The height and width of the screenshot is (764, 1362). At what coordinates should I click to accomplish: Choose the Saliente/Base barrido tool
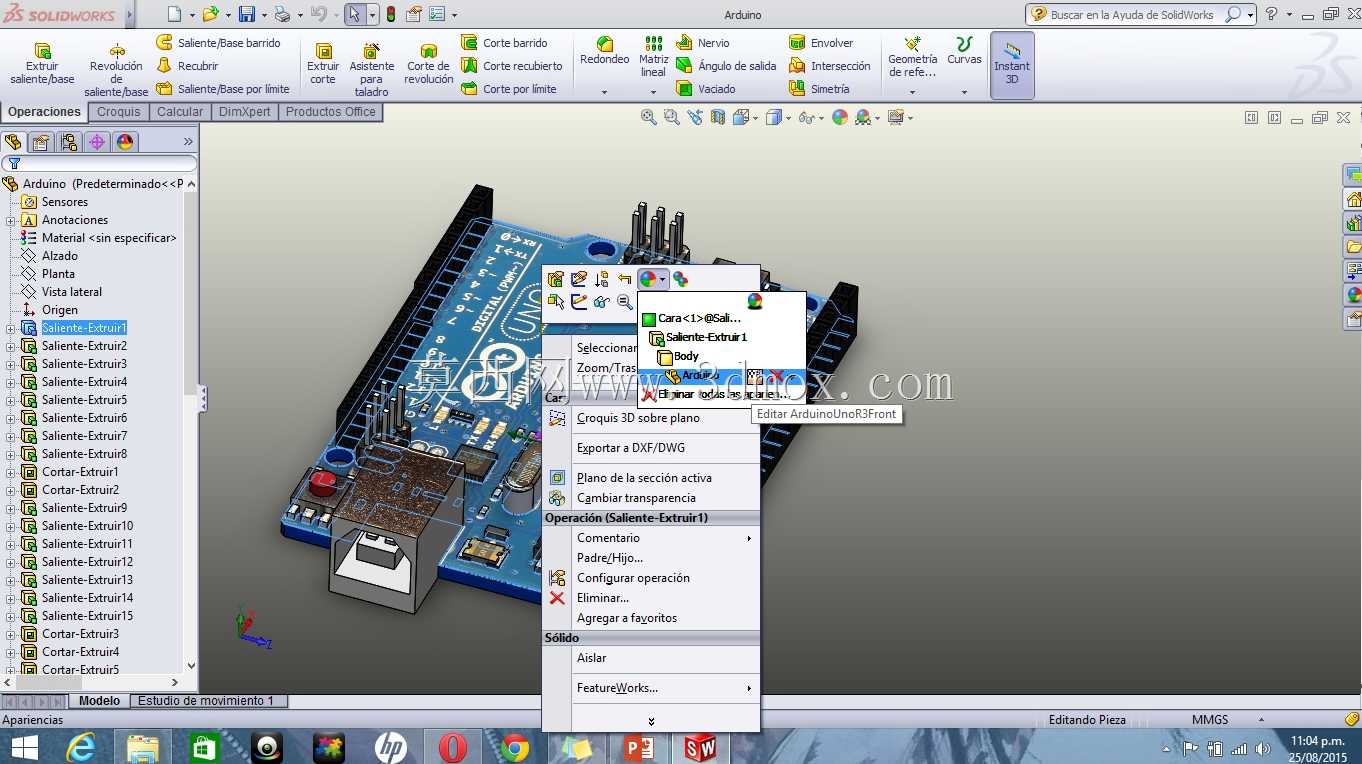coord(219,43)
